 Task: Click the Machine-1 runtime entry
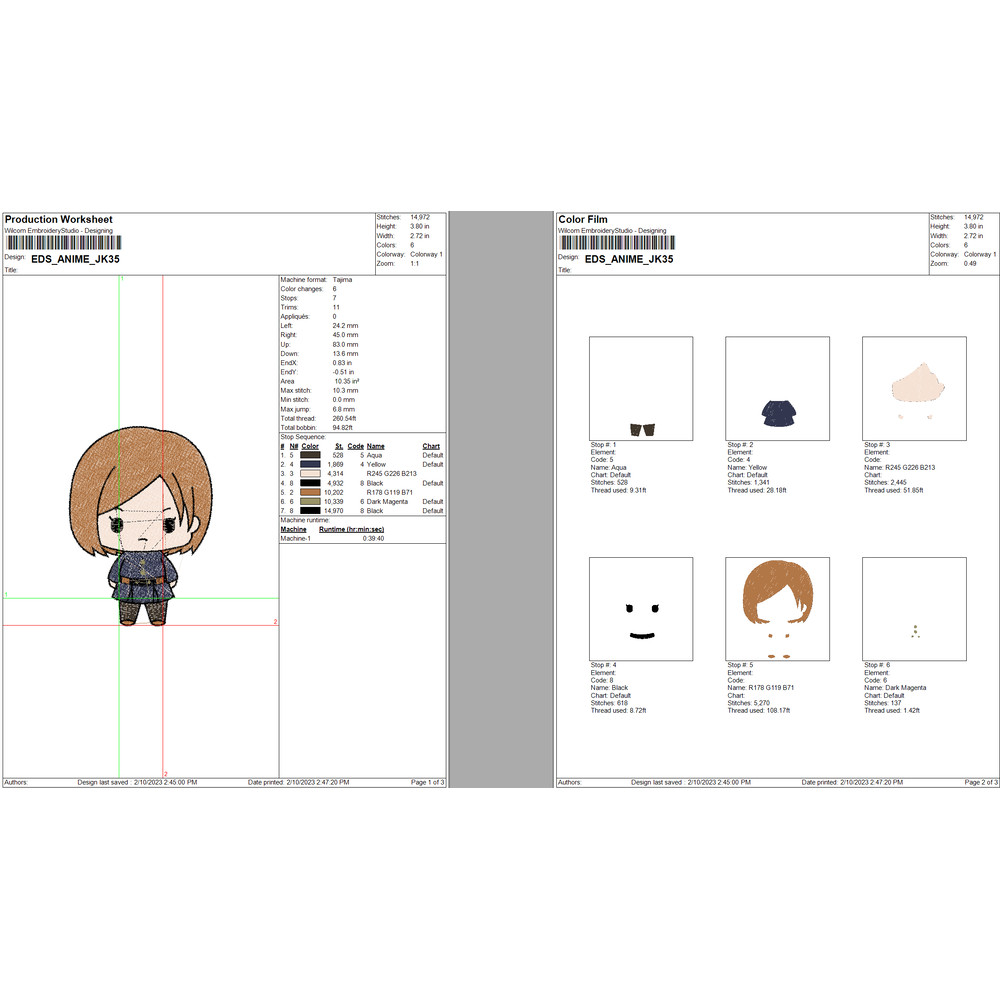[x=331, y=538]
